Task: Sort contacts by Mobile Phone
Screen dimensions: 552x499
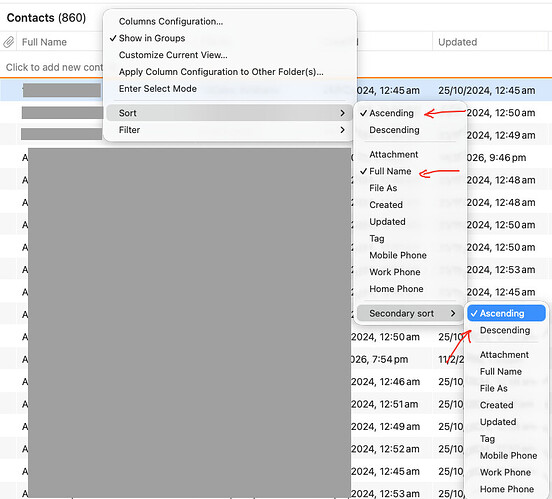Action: click(398, 255)
